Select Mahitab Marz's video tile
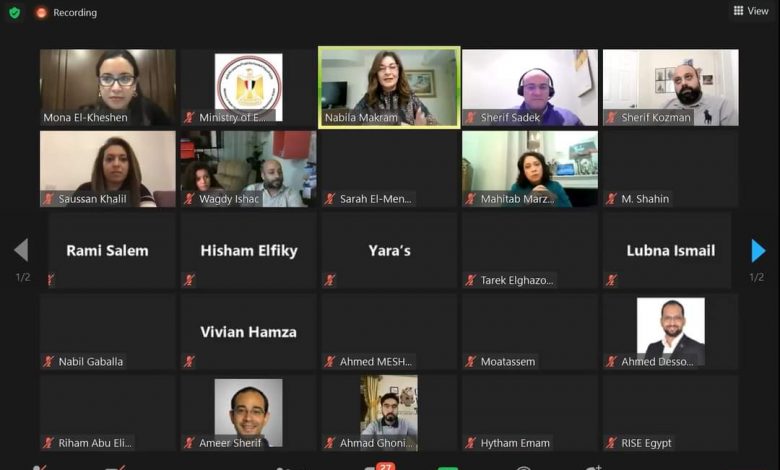This screenshot has width=780, height=470. tap(530, 169)
